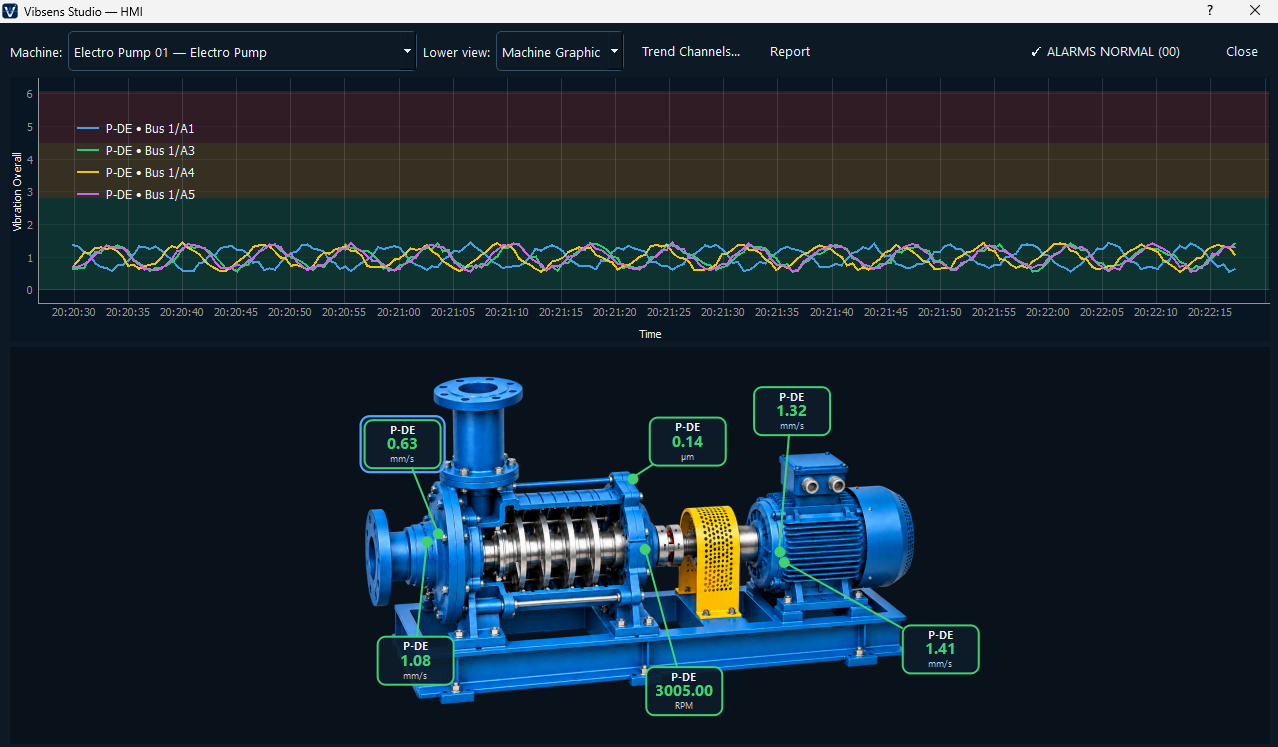Viewport: 1278px width, 747px height.
Task: Select the 0.14 µm P-DE sensor tag
Action: pyautogui.click(x=687, y=442)
